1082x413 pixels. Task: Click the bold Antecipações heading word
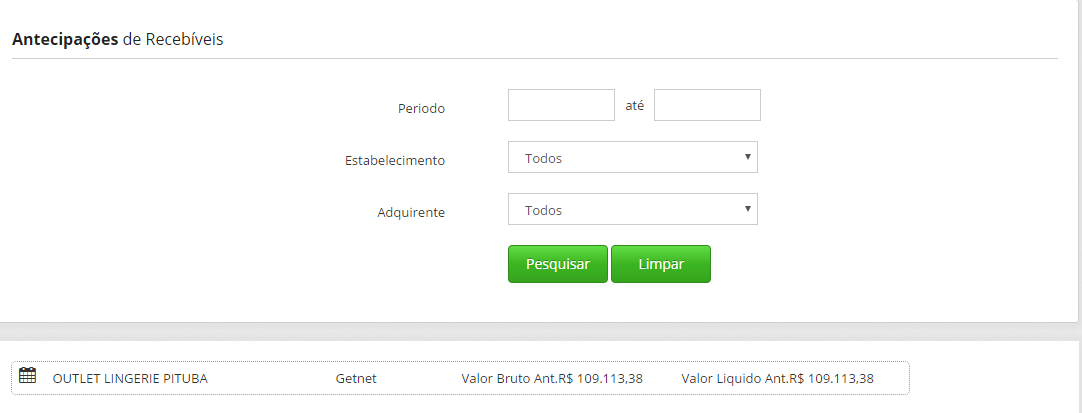(x=65, y=39)
